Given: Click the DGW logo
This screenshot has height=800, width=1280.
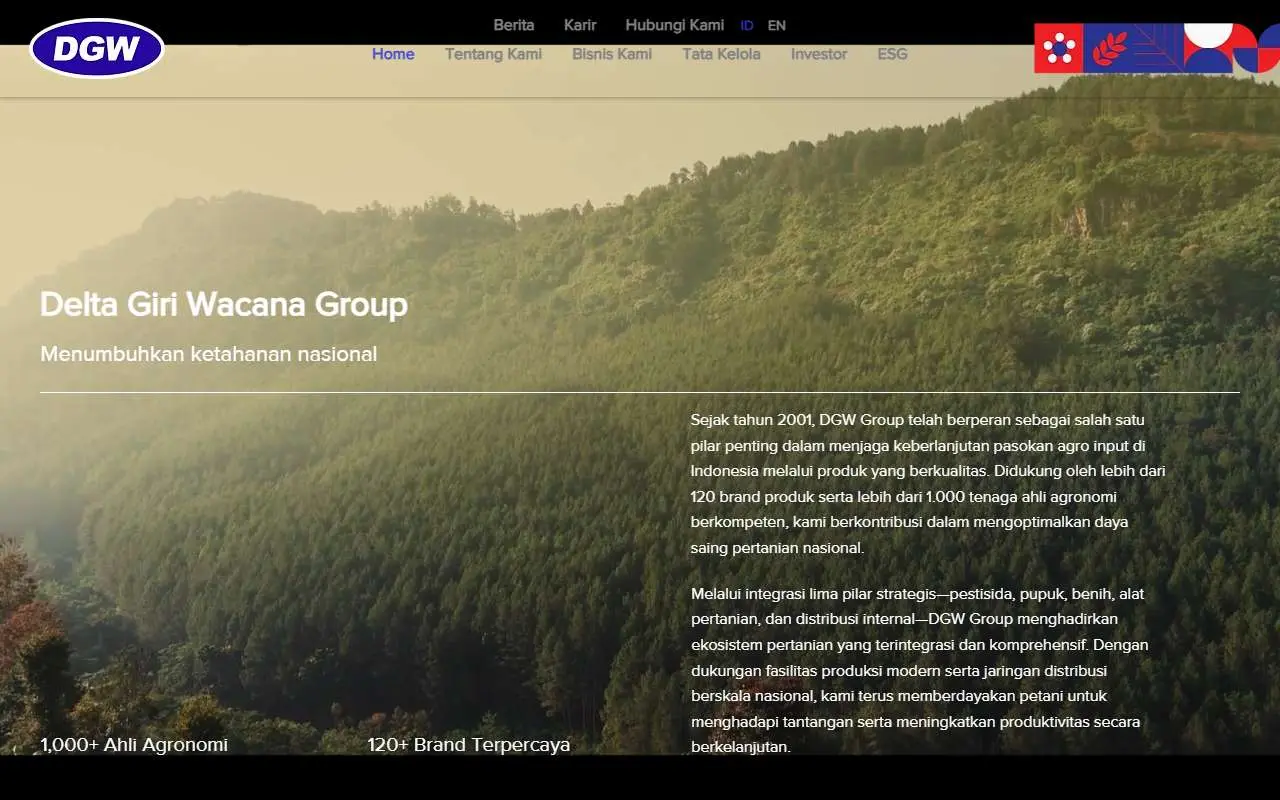Looking at the screenshot, I should pos(97,48).
